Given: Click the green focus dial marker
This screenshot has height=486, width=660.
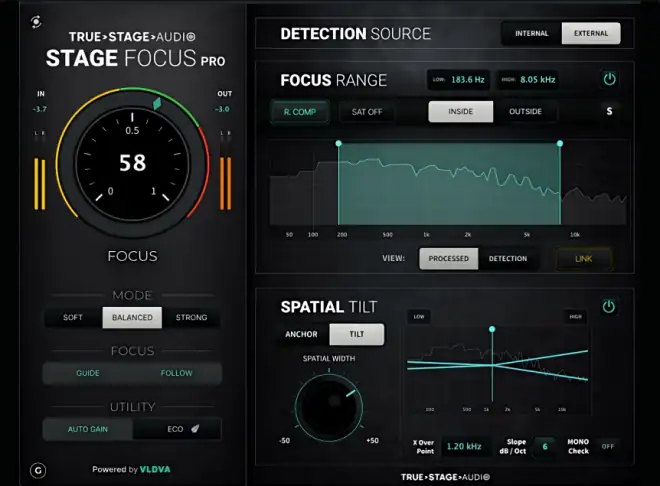Looking at the screenshot, I should (157, 103).
